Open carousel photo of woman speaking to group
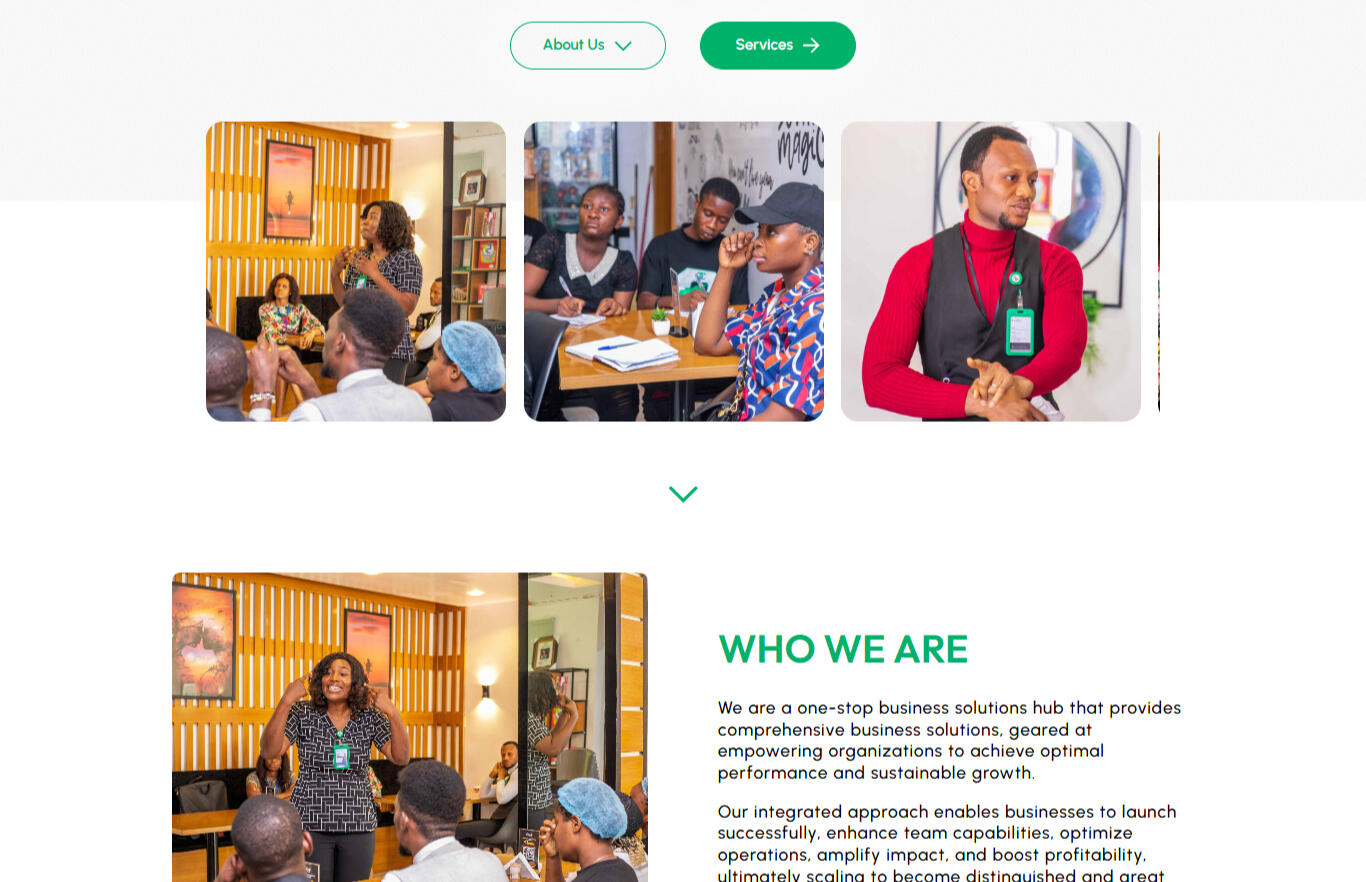The width and height of the screenshot is (1366, 882). (356, 271)
